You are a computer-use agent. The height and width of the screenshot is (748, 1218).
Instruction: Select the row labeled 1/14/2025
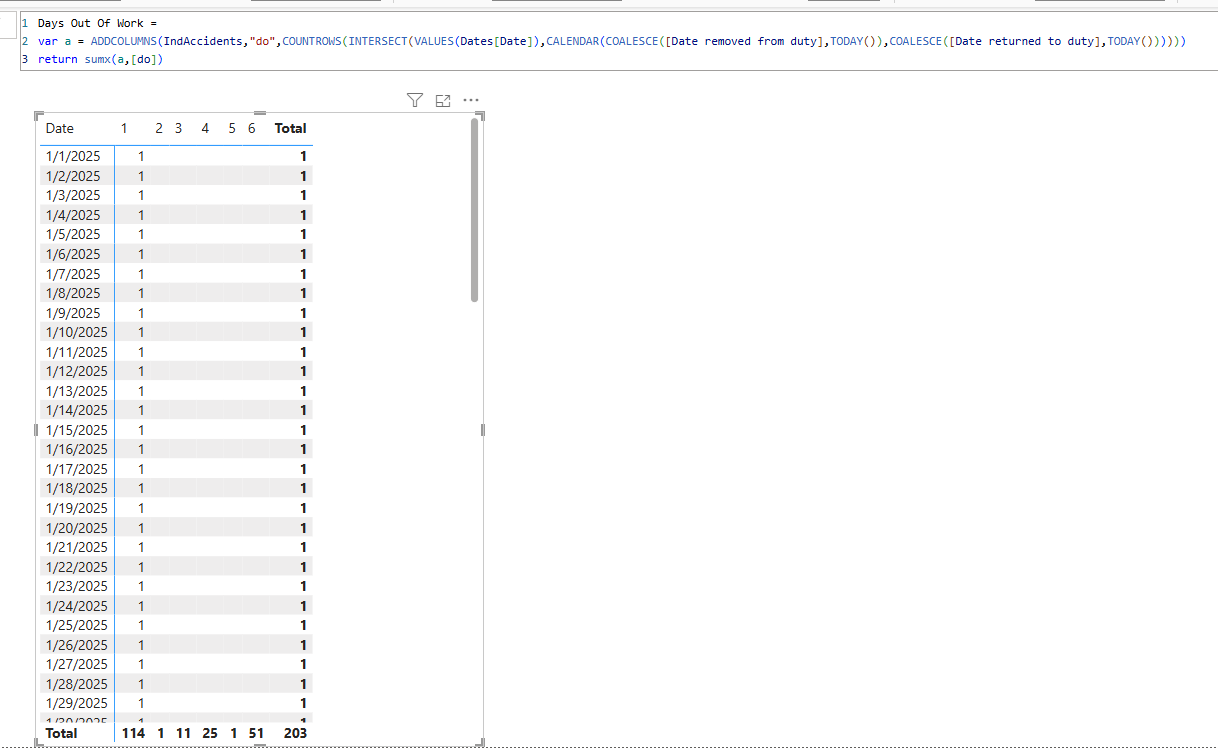[x=176, y=410]
